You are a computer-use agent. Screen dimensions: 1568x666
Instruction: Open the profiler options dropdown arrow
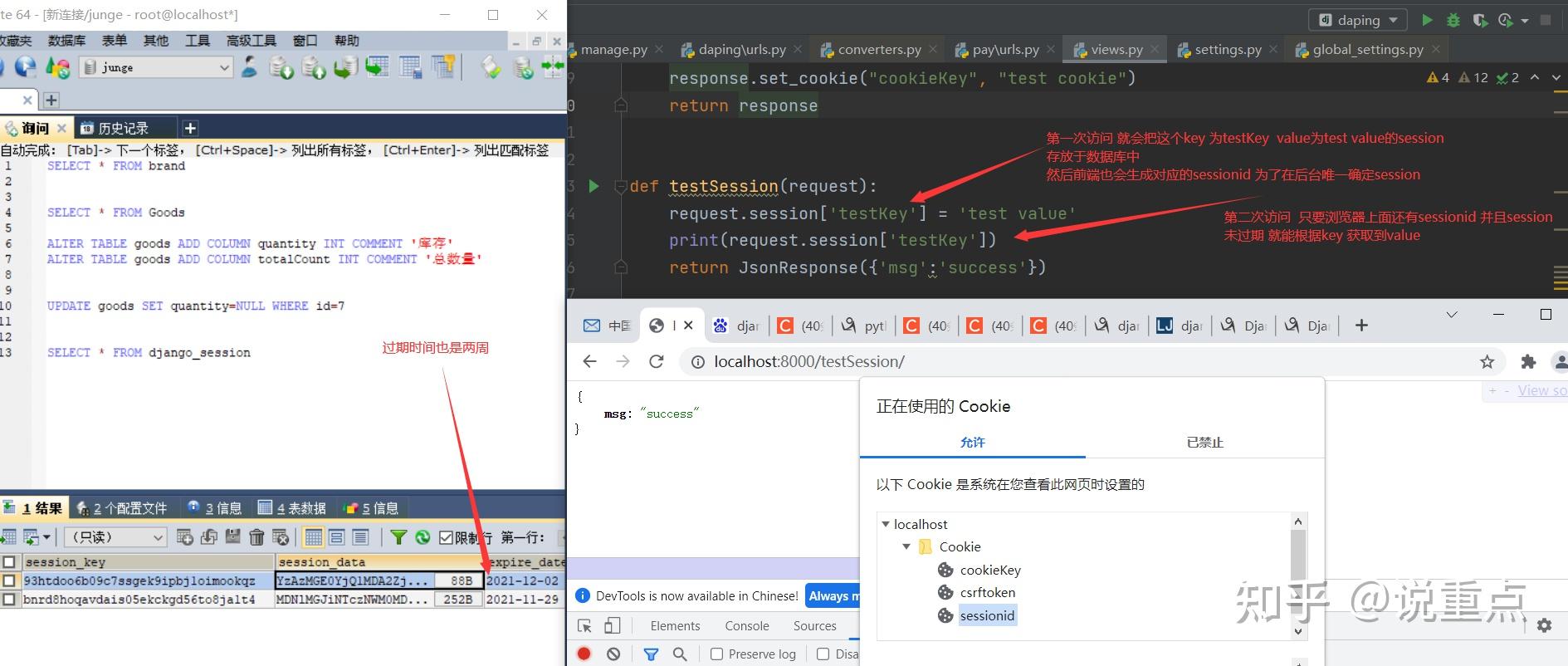click(1525, 20)
